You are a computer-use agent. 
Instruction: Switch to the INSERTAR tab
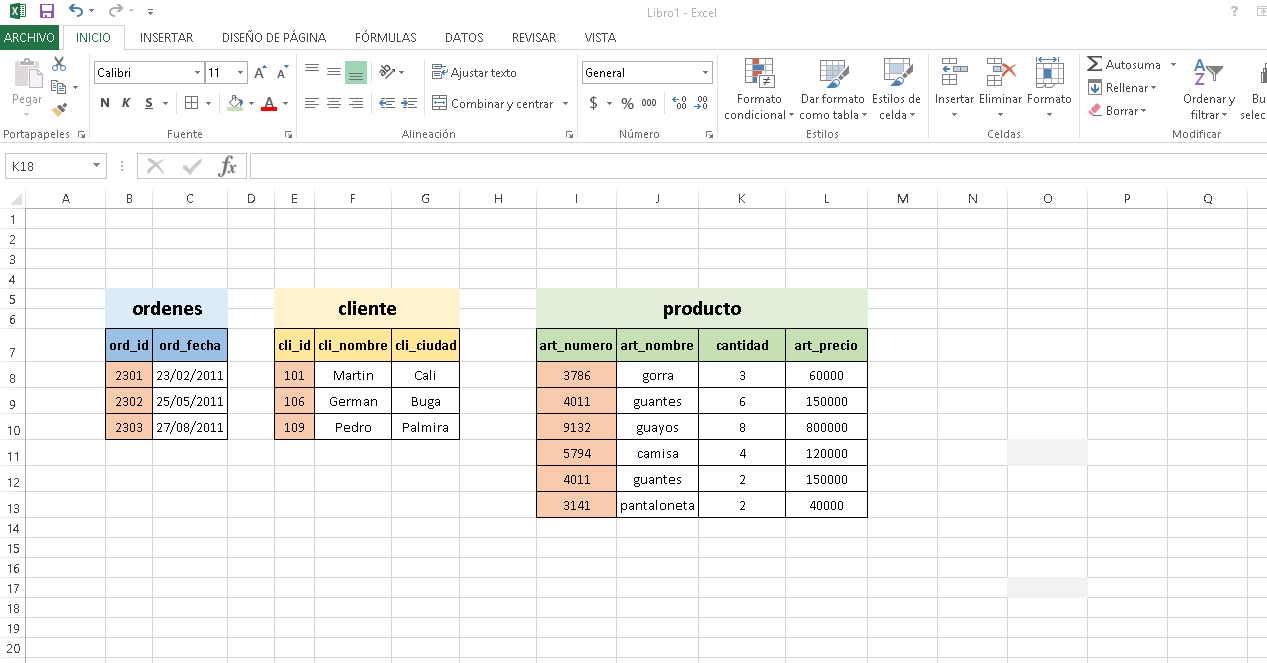(x=166, y=37)
